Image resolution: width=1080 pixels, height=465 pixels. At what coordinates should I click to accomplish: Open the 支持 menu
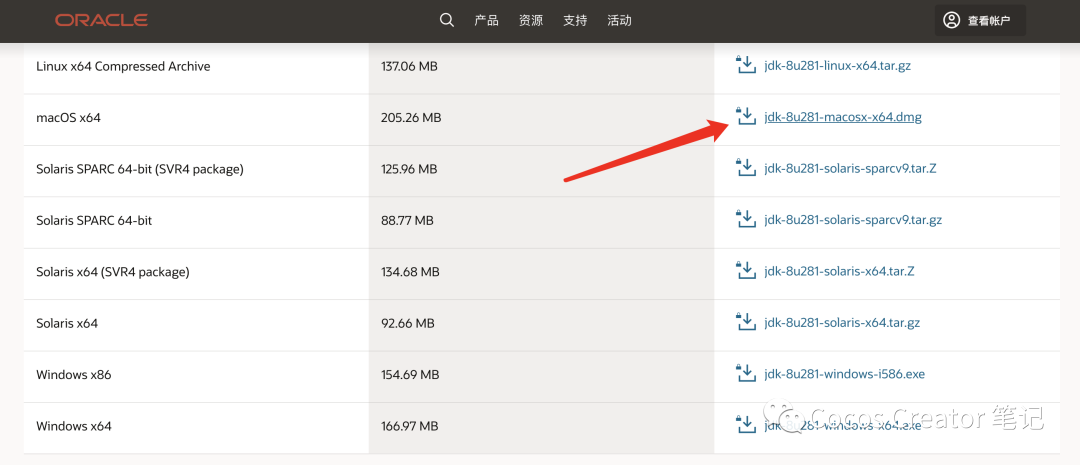tap(575, 20)
